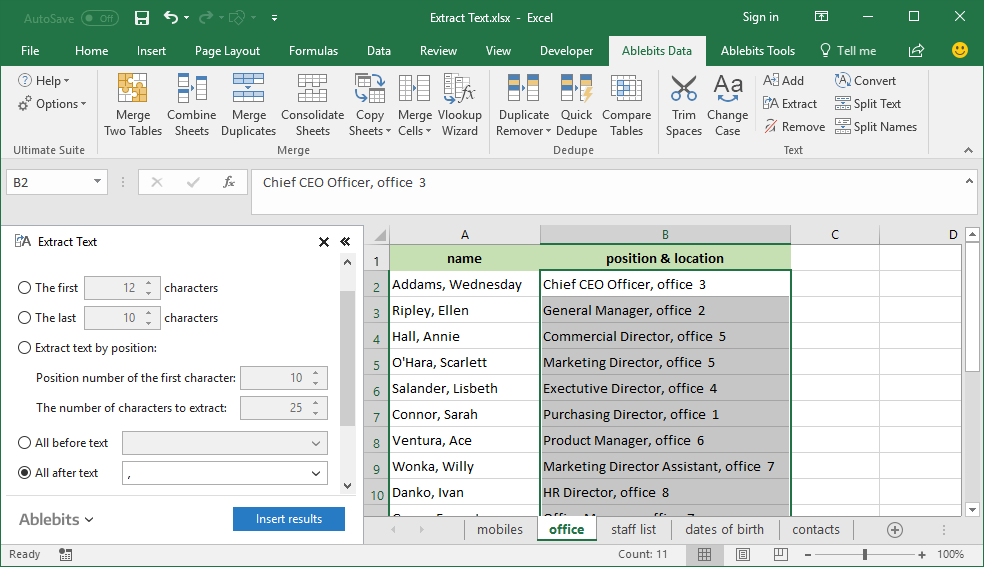The width and height of the screenshot is (984, 567).
Task: Switch to Page Layout view in status bar
Action: [743, 554]
